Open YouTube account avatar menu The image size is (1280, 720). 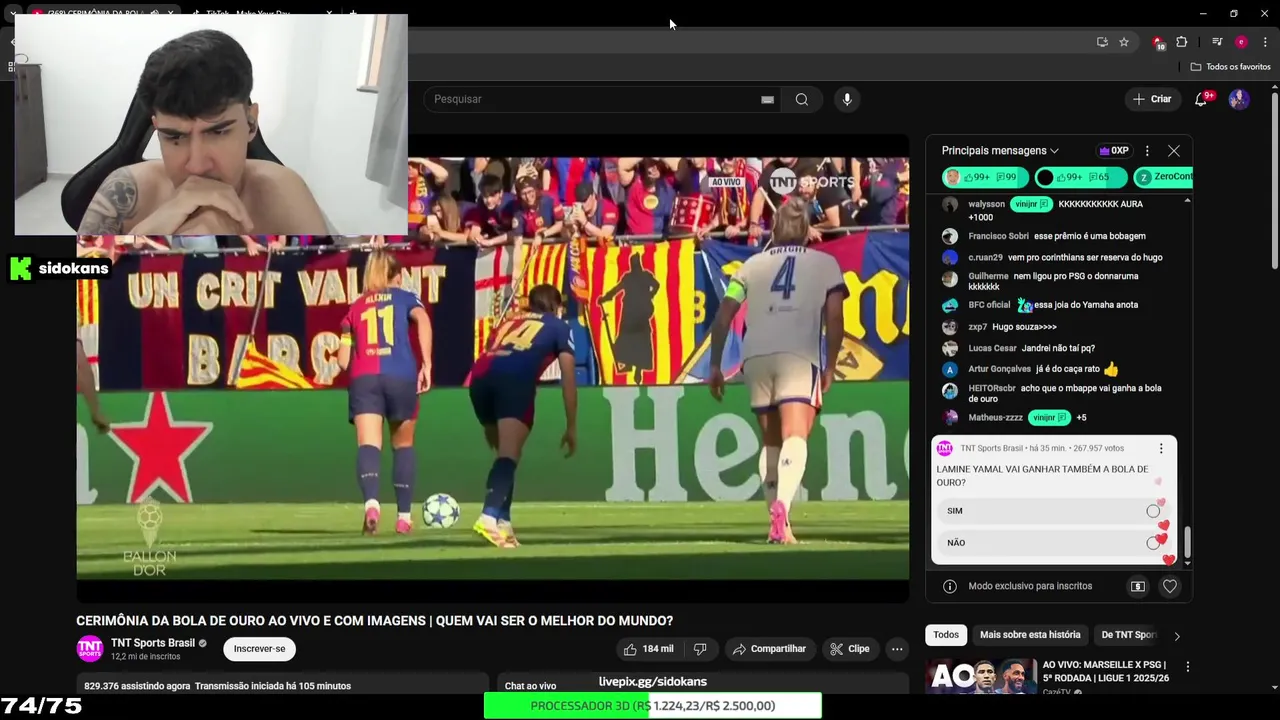pyautogui.click(x=1239, y=99)
